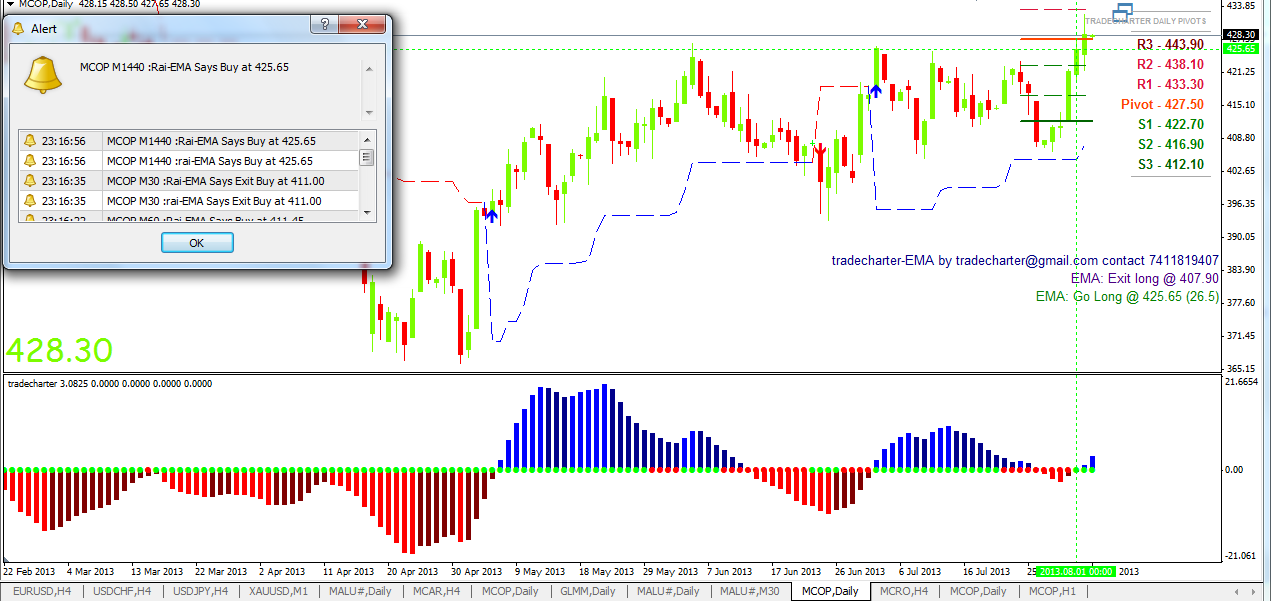Select the active MCOP,Daily chart tab
The width and height of the screenshot is (1280, 601).
(830, 591)
